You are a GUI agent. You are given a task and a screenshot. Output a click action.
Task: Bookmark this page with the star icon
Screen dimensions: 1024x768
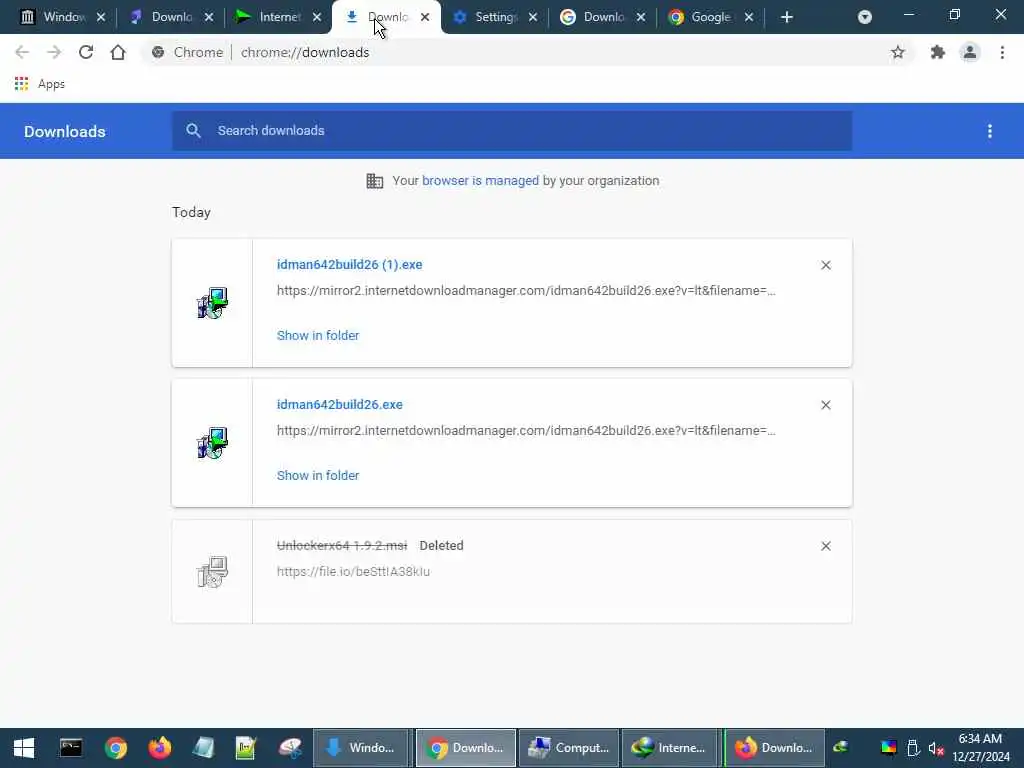coord(898,52)
